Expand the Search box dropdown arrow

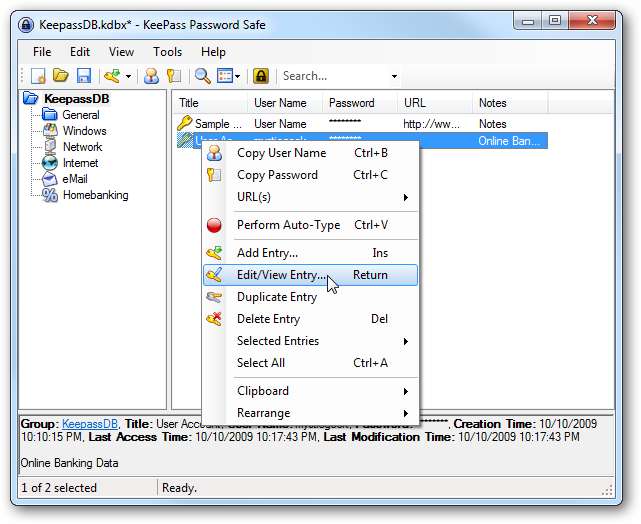pyautogui.click(x=394, y=76)
